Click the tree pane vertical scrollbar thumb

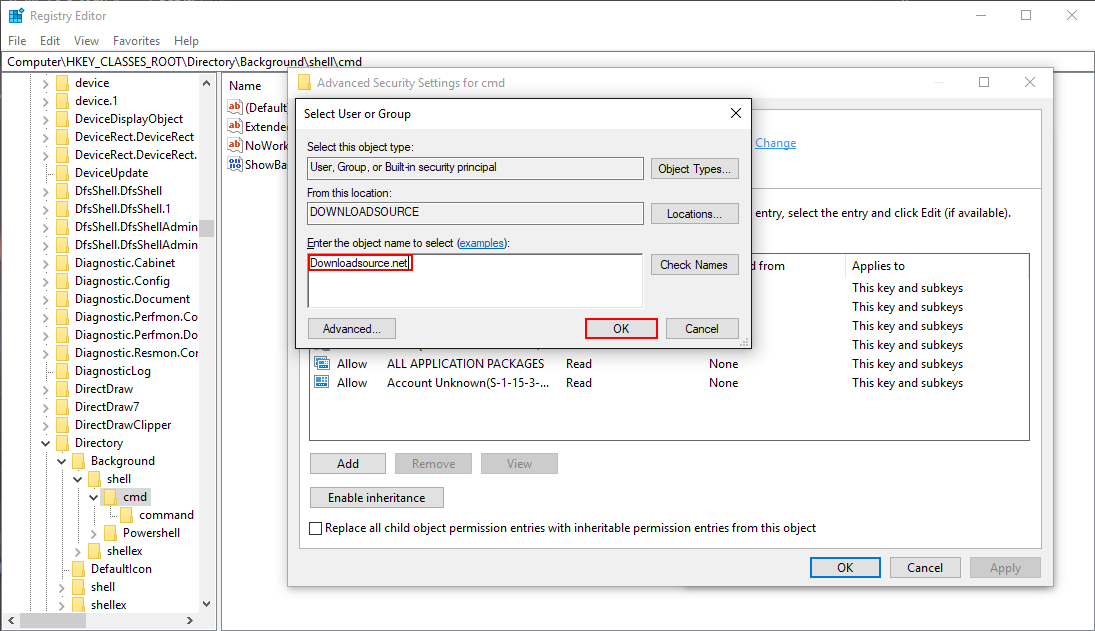coord(206,228)
